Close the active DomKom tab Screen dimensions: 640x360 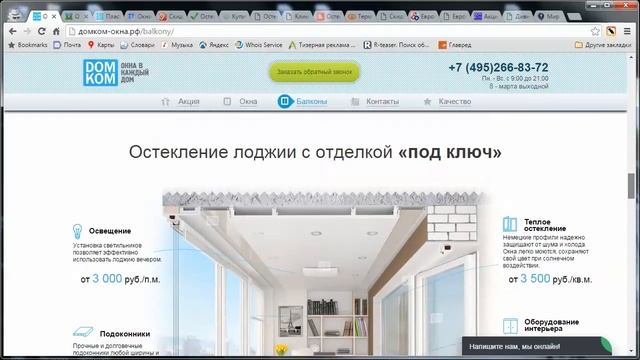54,16
